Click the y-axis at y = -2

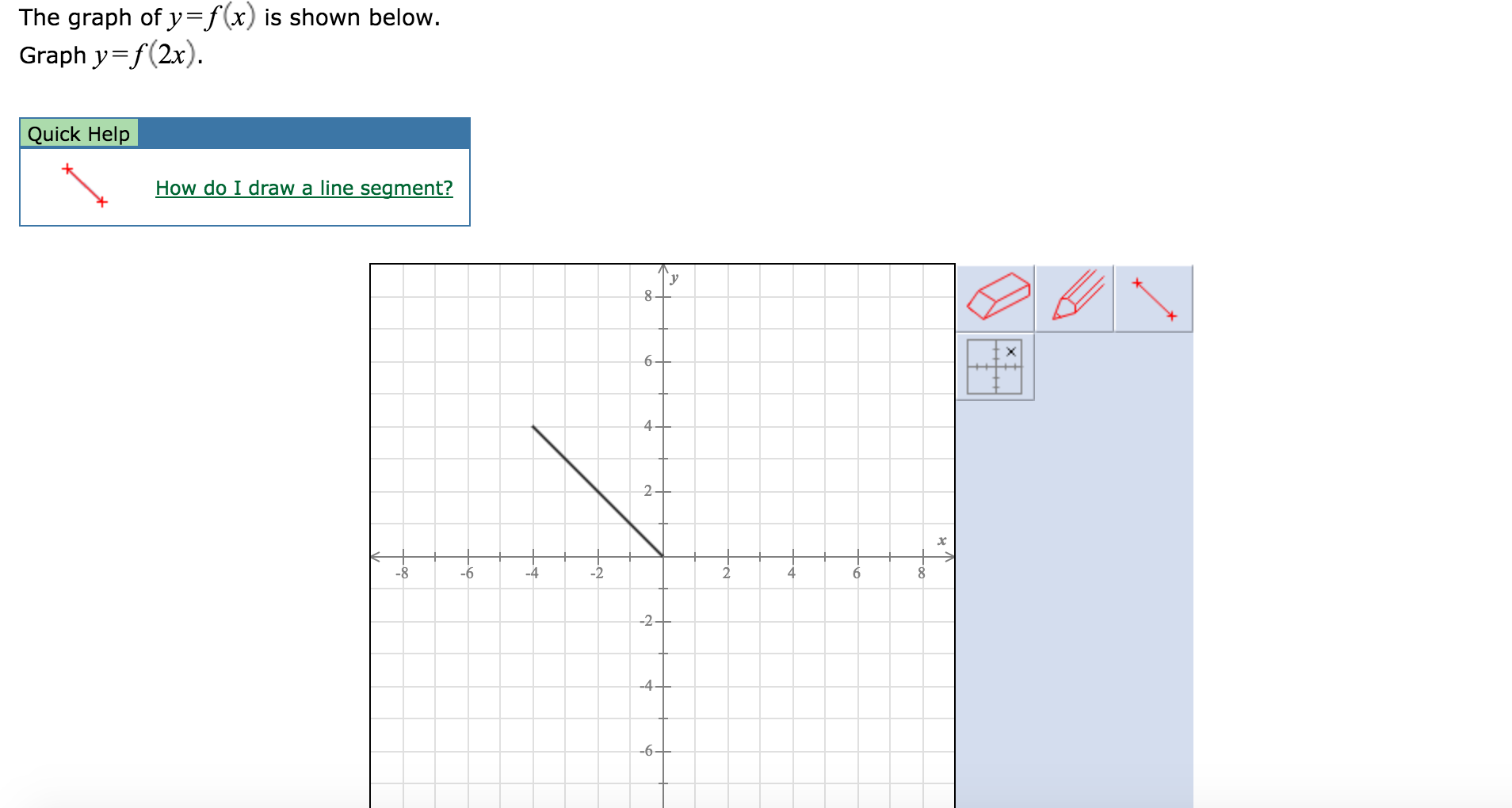pyautogui.click(x=663, y=621)
